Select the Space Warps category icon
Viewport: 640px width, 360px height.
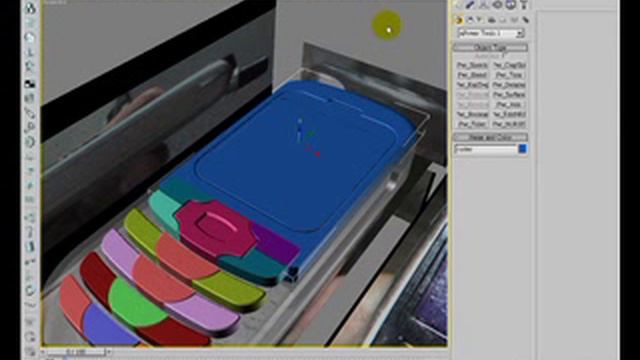[x=514, y=20]
